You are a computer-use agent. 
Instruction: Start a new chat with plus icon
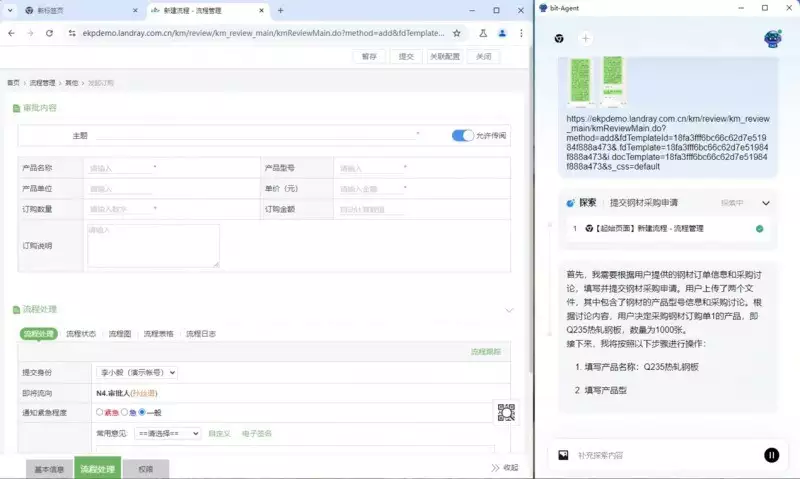tap(586, 38)
